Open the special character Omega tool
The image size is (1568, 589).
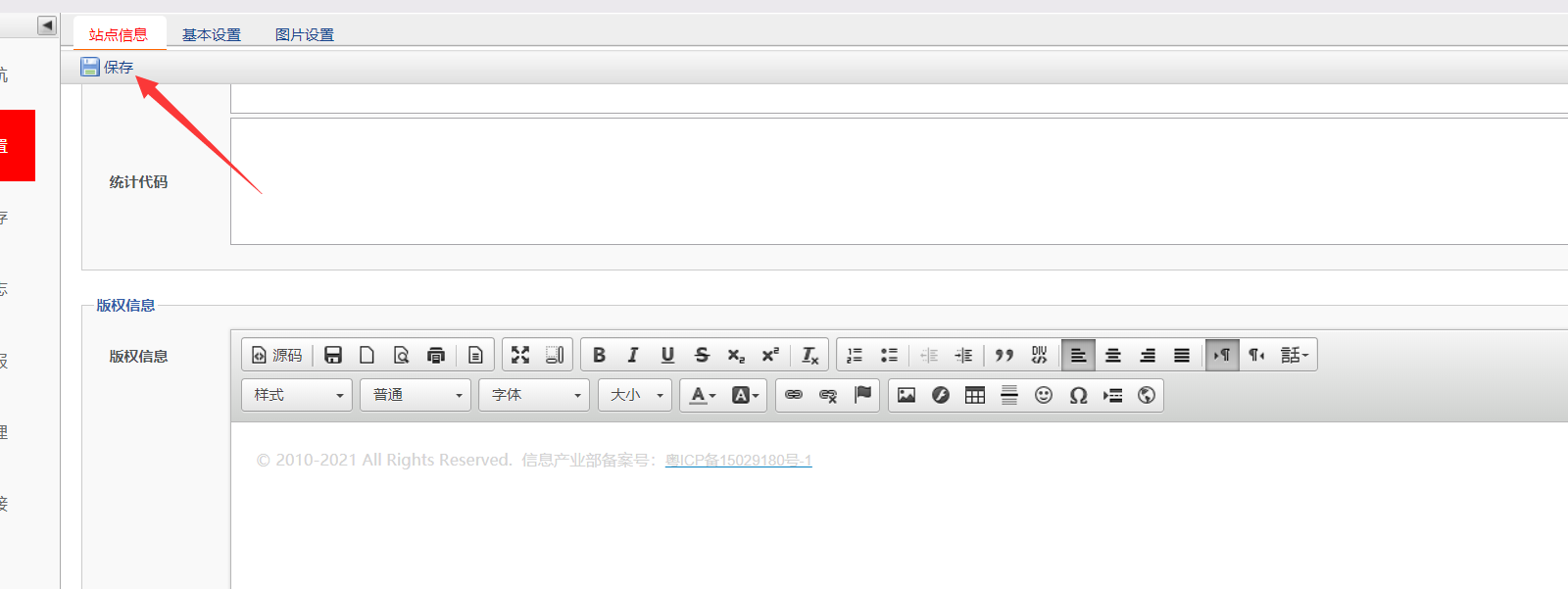pos(1078,395)
